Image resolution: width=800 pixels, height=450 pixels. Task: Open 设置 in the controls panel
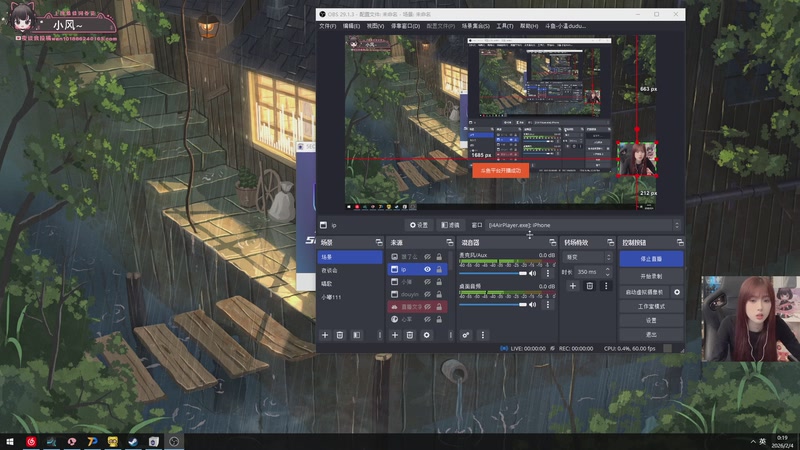point(651,320)
